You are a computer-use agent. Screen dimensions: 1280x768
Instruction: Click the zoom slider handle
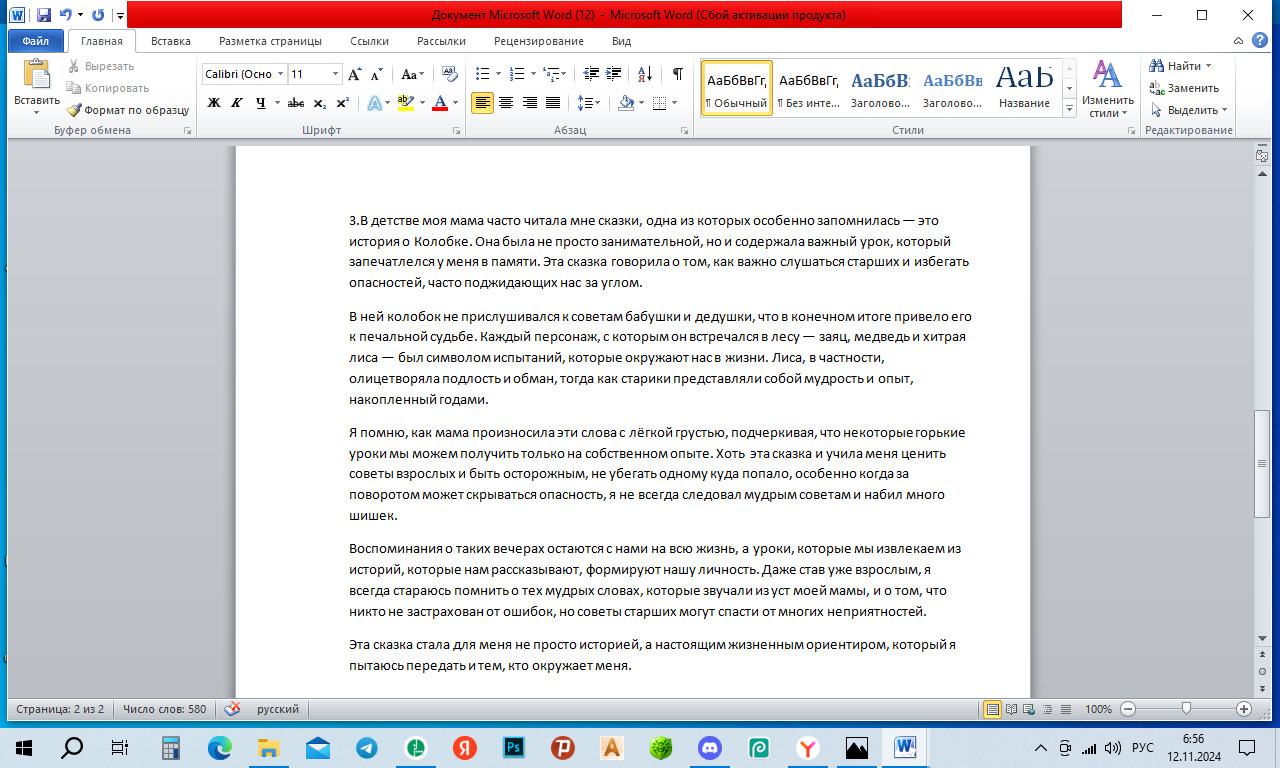click(1186, 709)
